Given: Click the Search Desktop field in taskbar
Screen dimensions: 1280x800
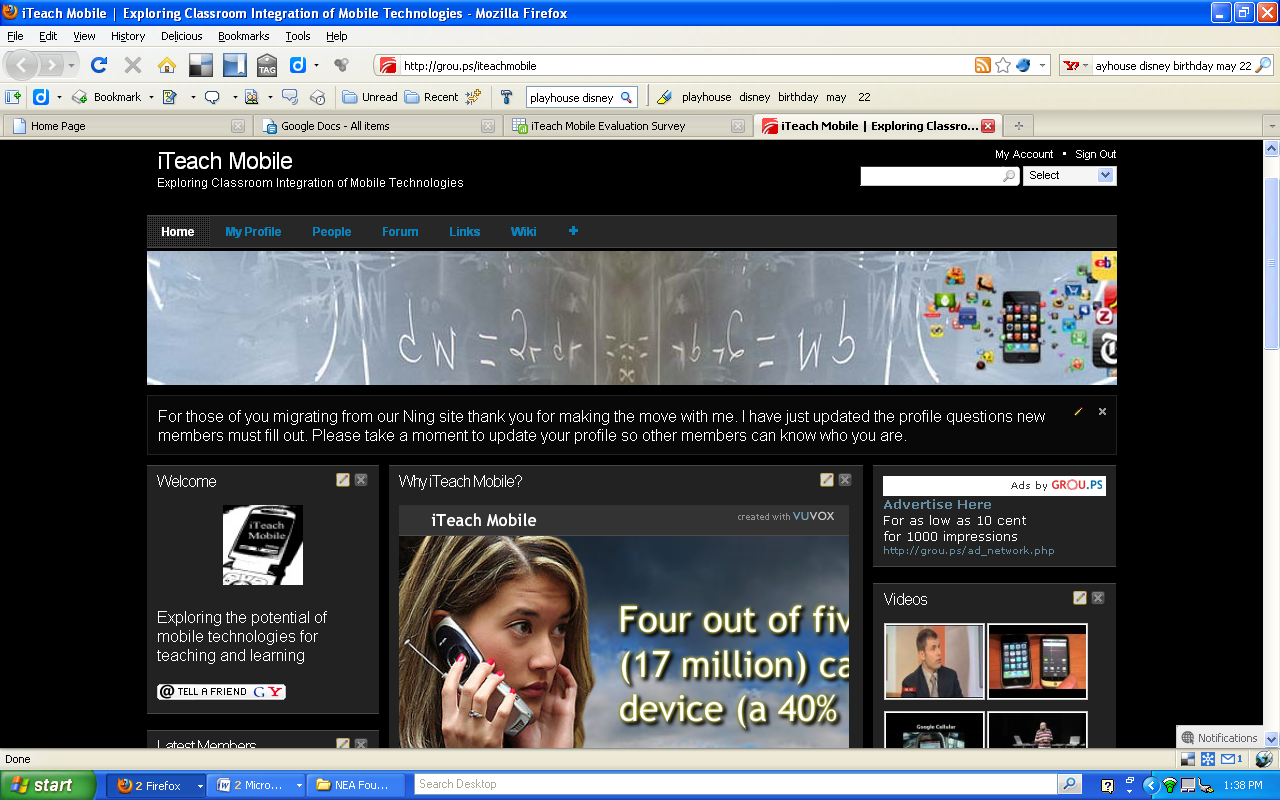Looking at the screenshot, I should click(736, 785).
